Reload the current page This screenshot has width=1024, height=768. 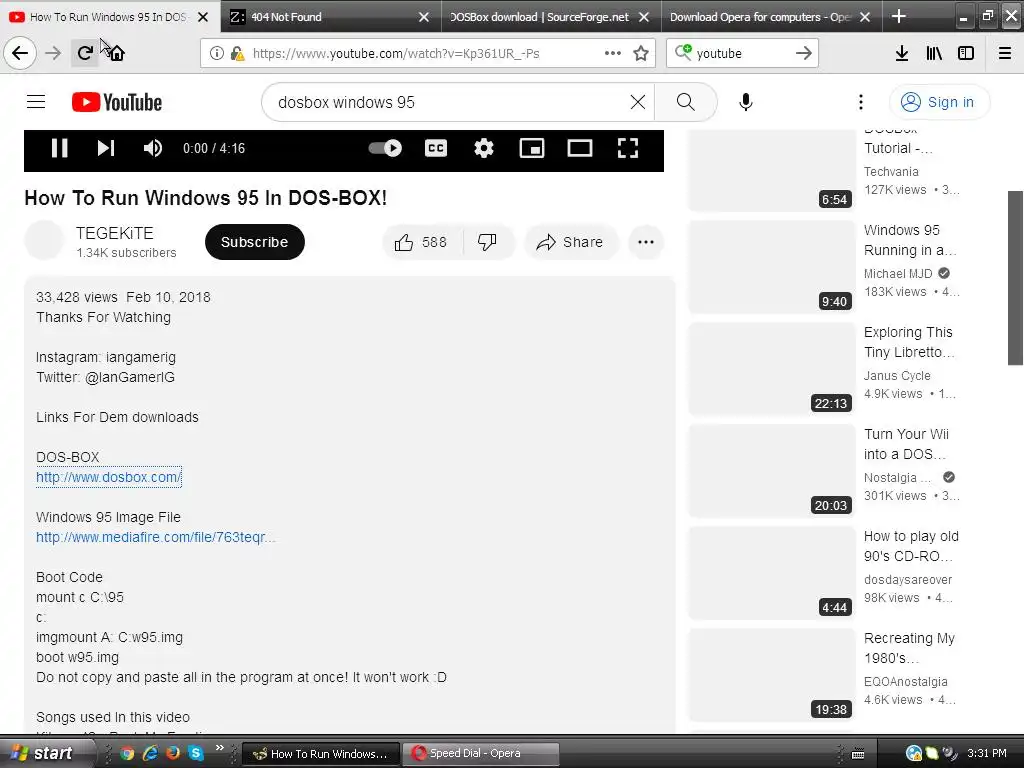pos(85,53)
